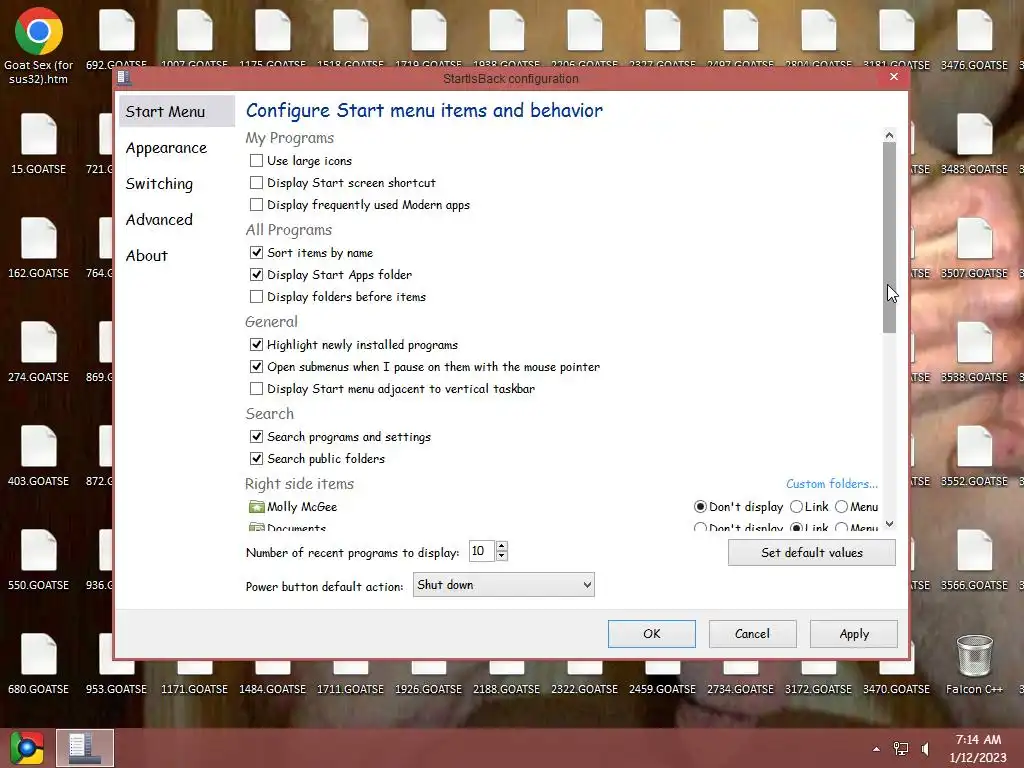Click the settings list scrollbar thumb

point(889,238)
